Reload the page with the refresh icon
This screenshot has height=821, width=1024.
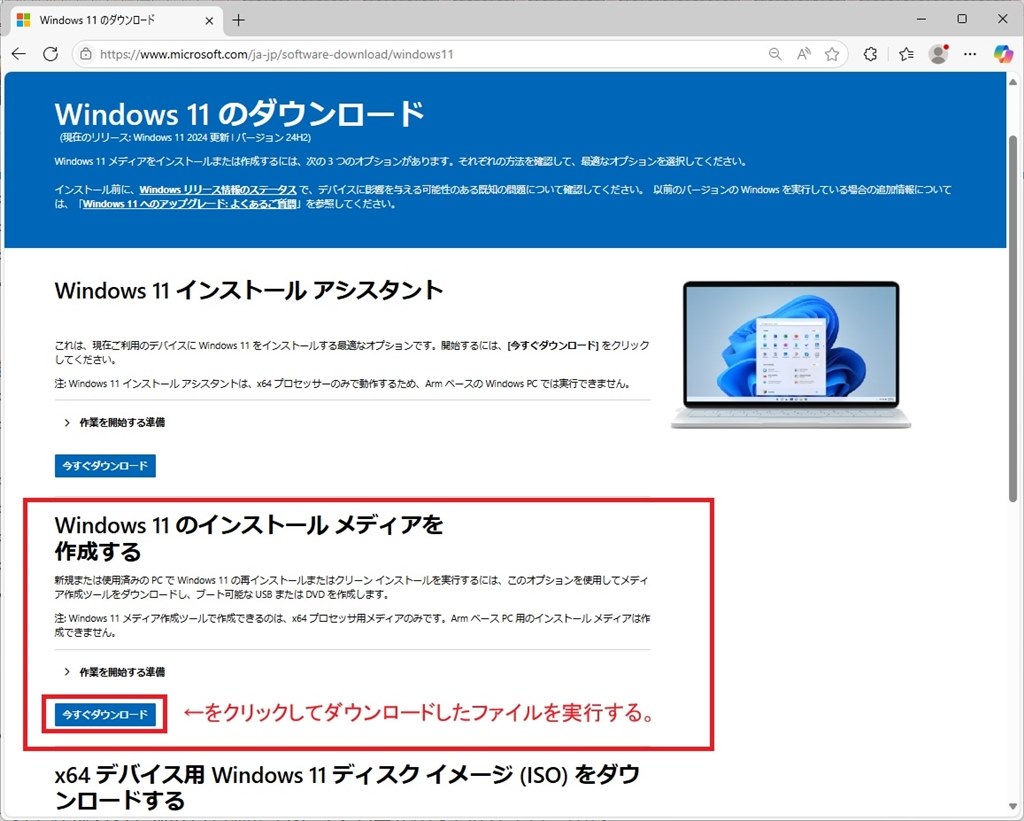[50, 54]
